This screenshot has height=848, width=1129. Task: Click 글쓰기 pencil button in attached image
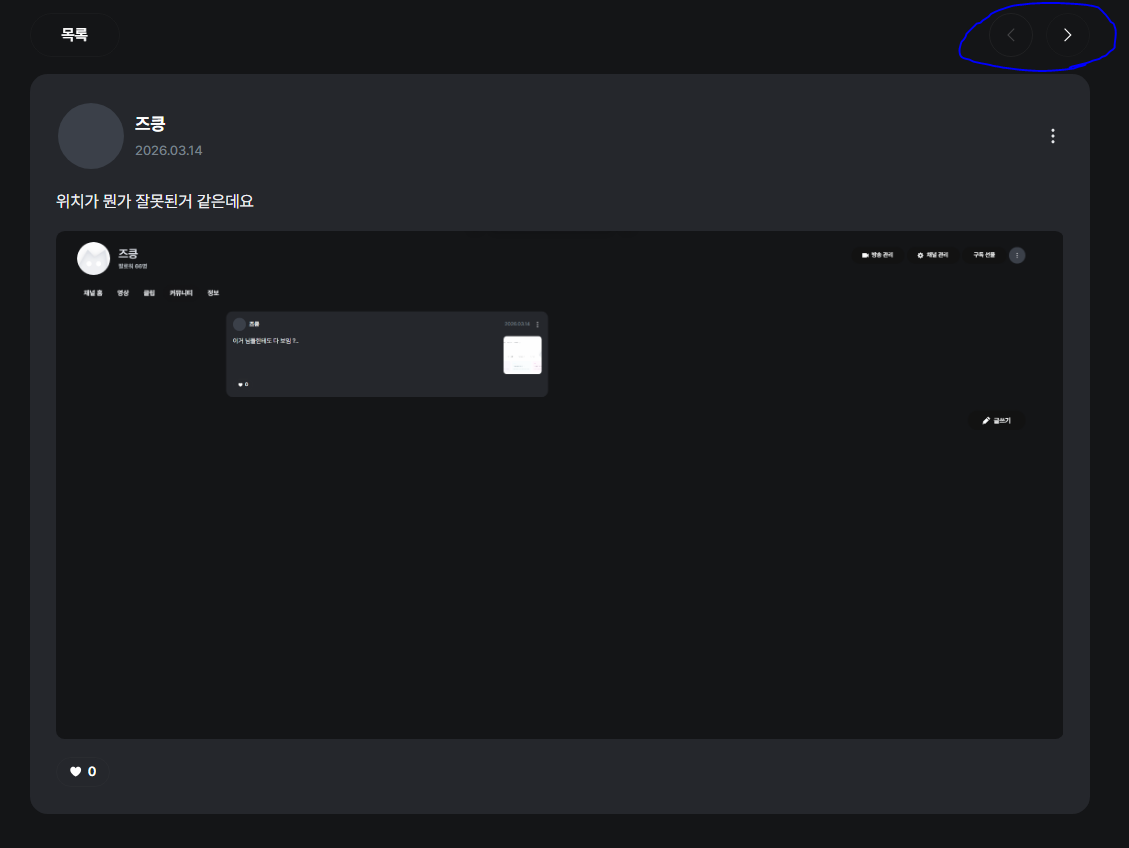pos(996,421)
